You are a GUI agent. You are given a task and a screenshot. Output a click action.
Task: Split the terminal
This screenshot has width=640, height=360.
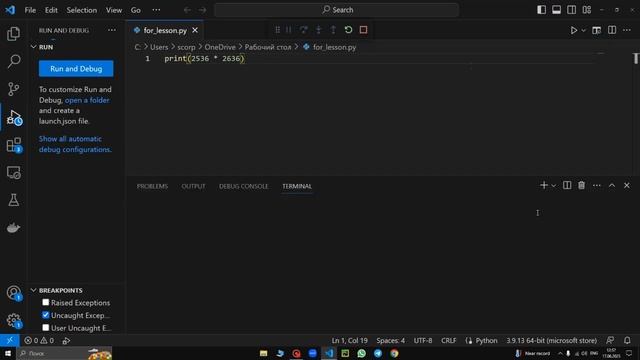tap(567, 185)
